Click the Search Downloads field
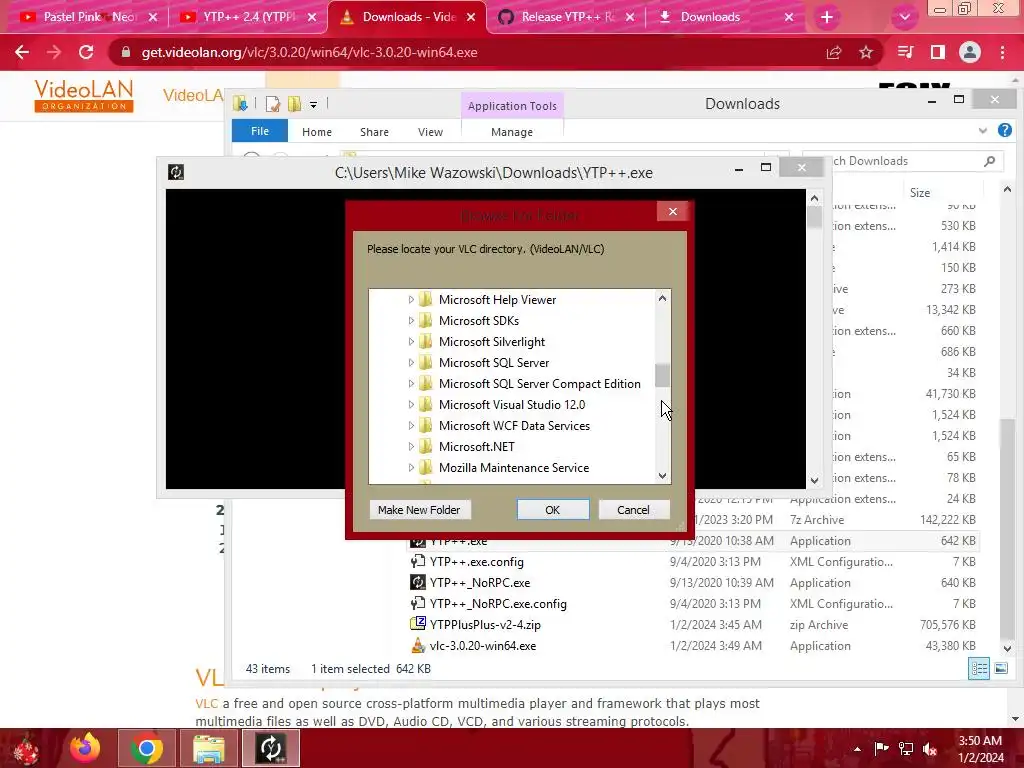Image resolution: width=1024 pixels, height=768 pixels. (903, 161)
